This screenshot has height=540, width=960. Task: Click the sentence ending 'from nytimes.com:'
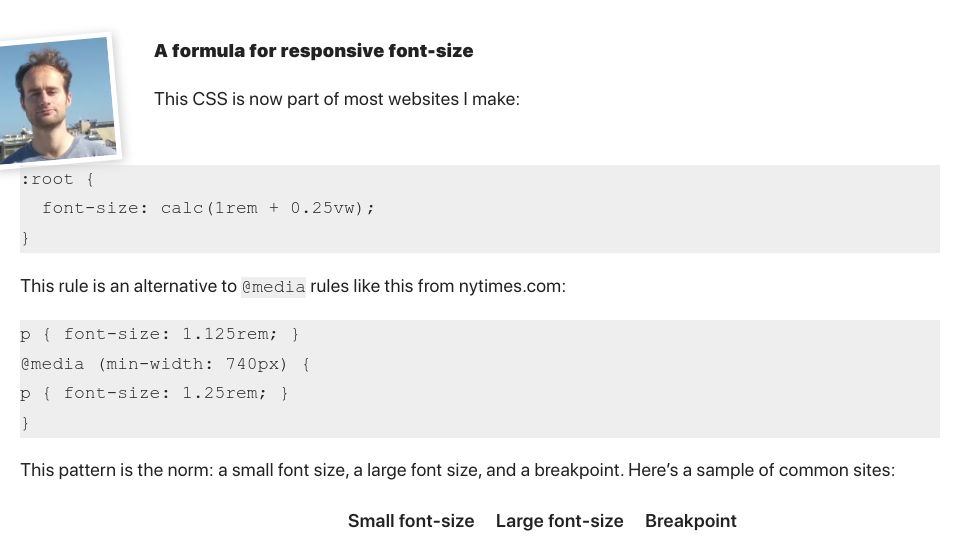point(293,287)
